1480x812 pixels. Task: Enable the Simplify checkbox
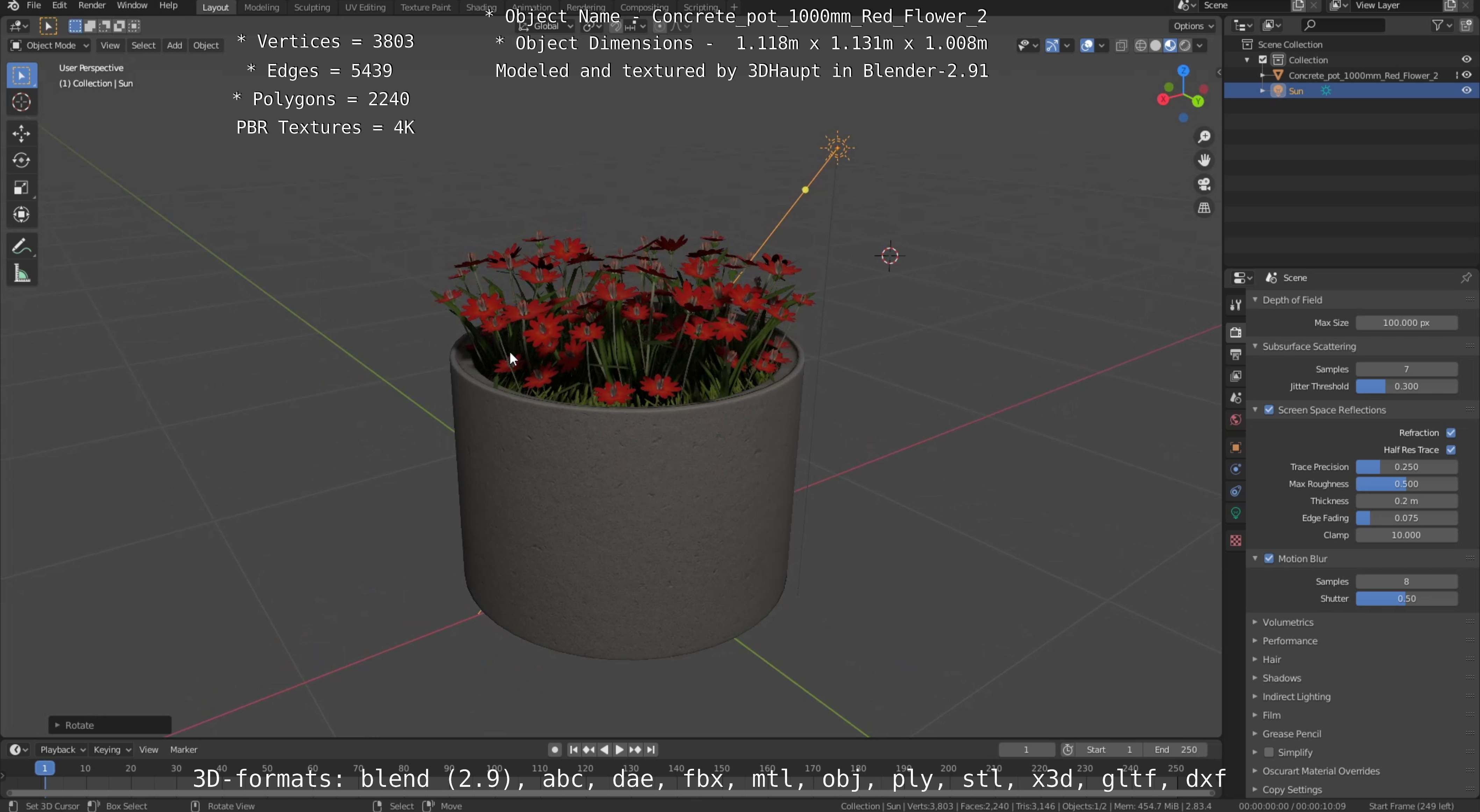click(x=1269, y=752)
